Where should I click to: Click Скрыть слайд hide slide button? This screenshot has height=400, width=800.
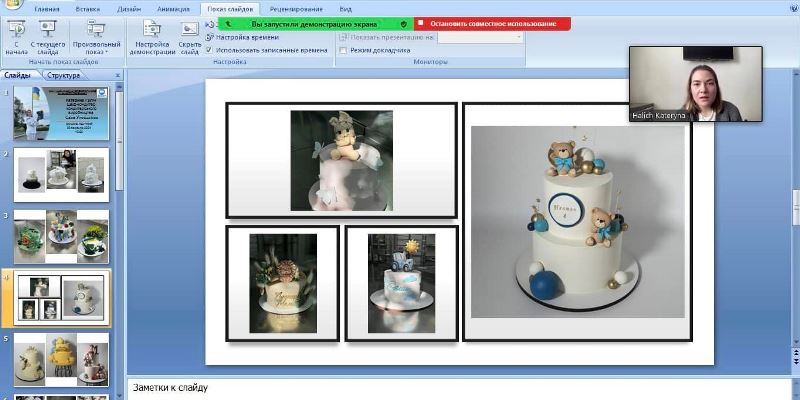pos(190,38)
